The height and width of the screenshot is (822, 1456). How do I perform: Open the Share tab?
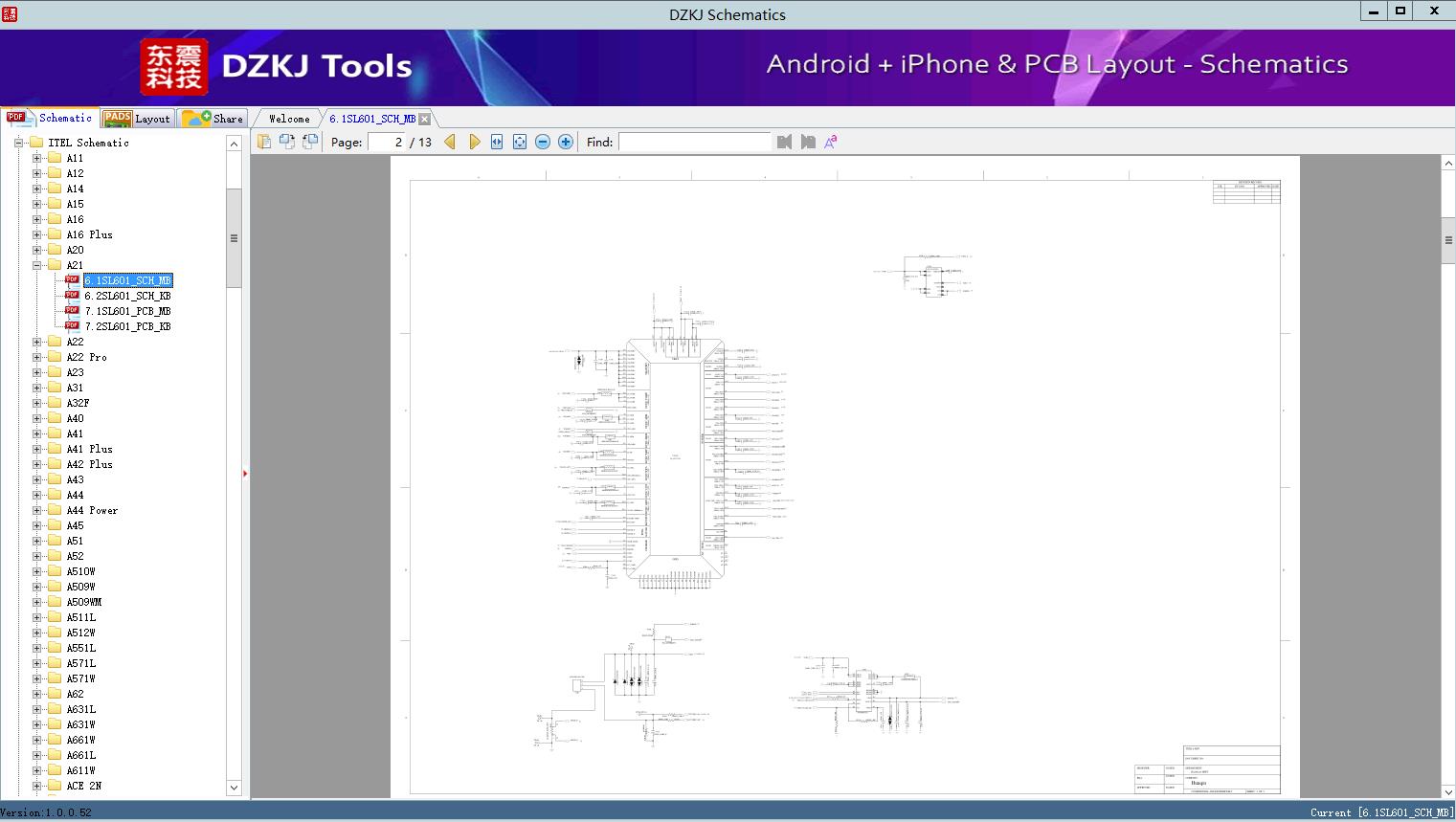[x=213, y=119]
